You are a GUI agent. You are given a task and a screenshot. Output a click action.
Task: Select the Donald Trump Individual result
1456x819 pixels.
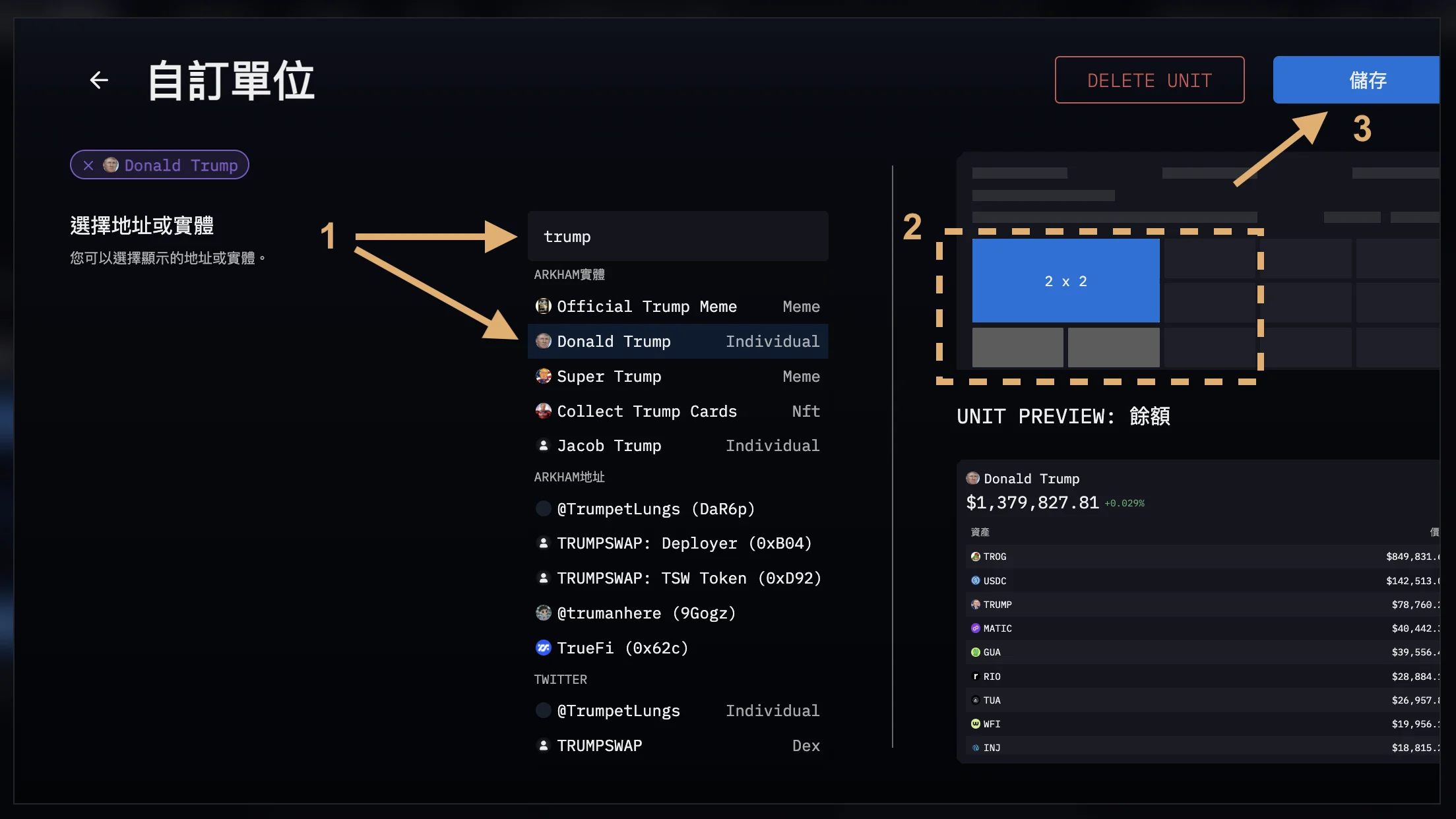[678, 342]
